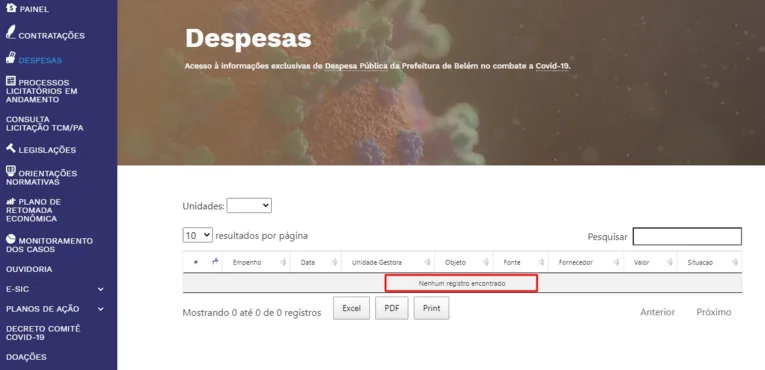This screenshot has width=765, height=370.
Task: Click the Print button
Action: point(431,308)
